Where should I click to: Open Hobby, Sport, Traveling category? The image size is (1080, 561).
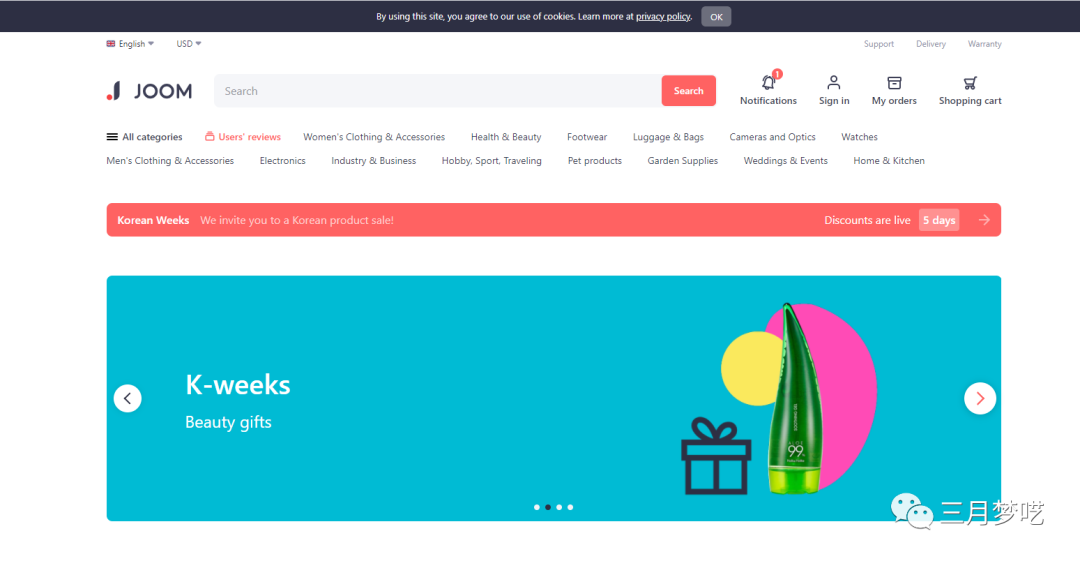point(492,161)
